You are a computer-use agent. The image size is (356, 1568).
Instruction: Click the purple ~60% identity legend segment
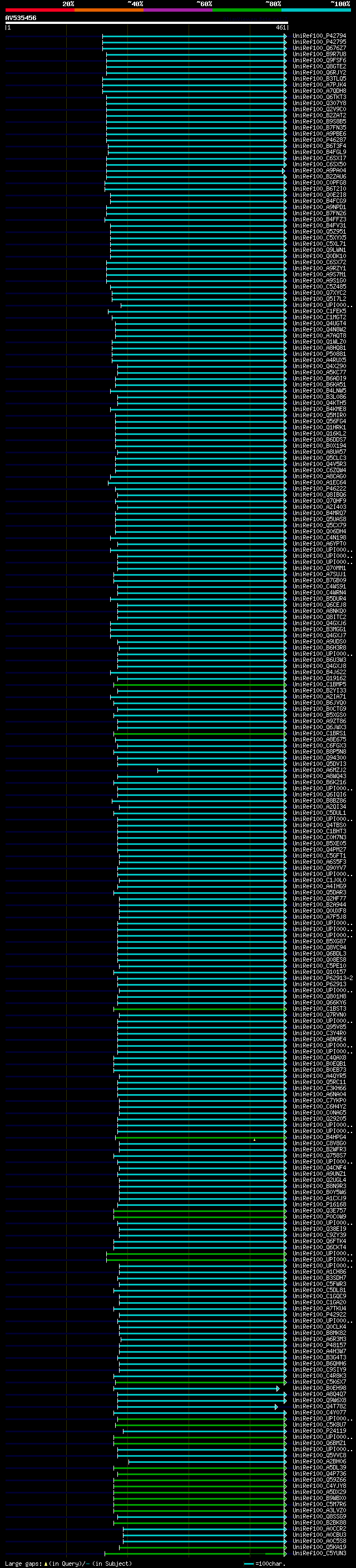tap(179, 10)
